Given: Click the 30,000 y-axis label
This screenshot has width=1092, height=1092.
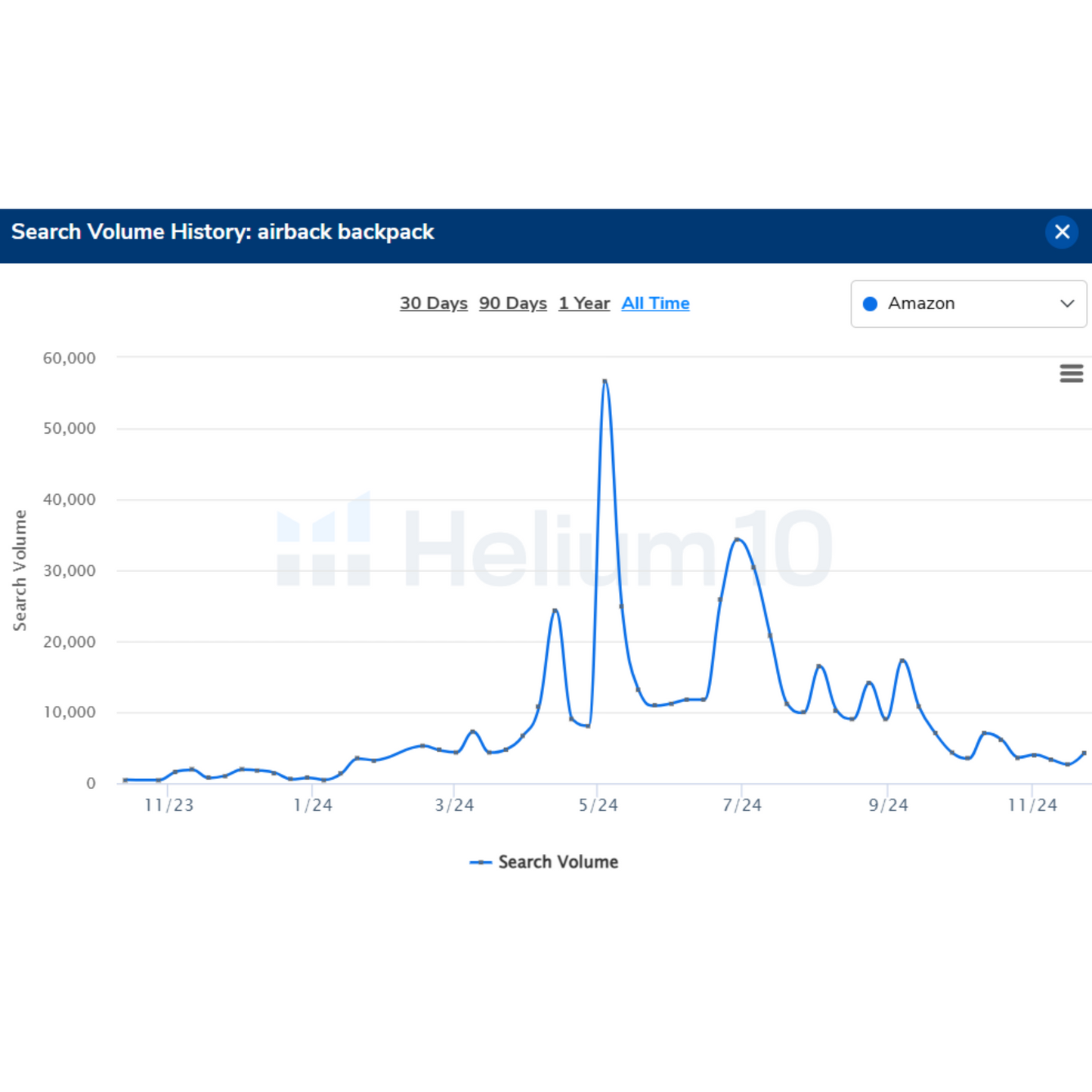Looking at the screenshot, I should [70, 571].
